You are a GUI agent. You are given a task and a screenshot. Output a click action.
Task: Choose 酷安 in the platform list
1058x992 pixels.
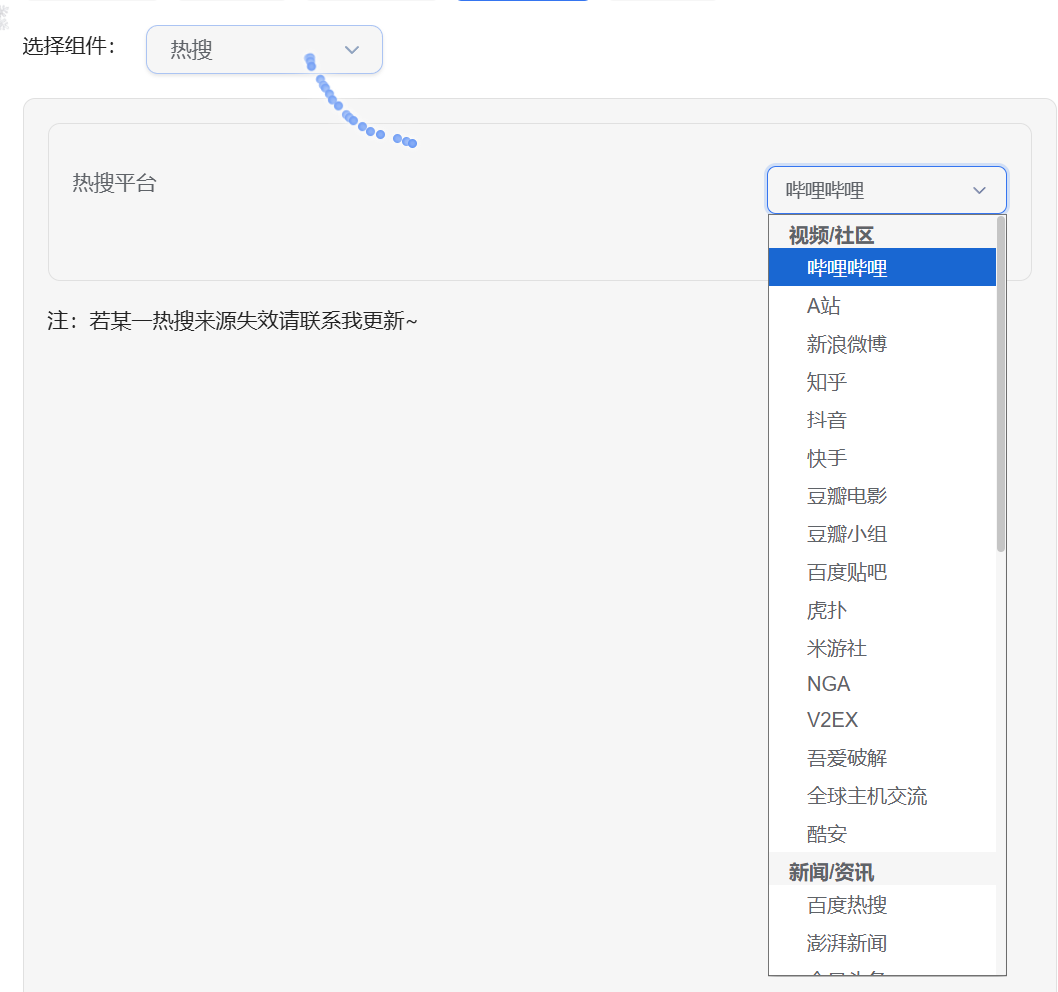pos(882,834)
